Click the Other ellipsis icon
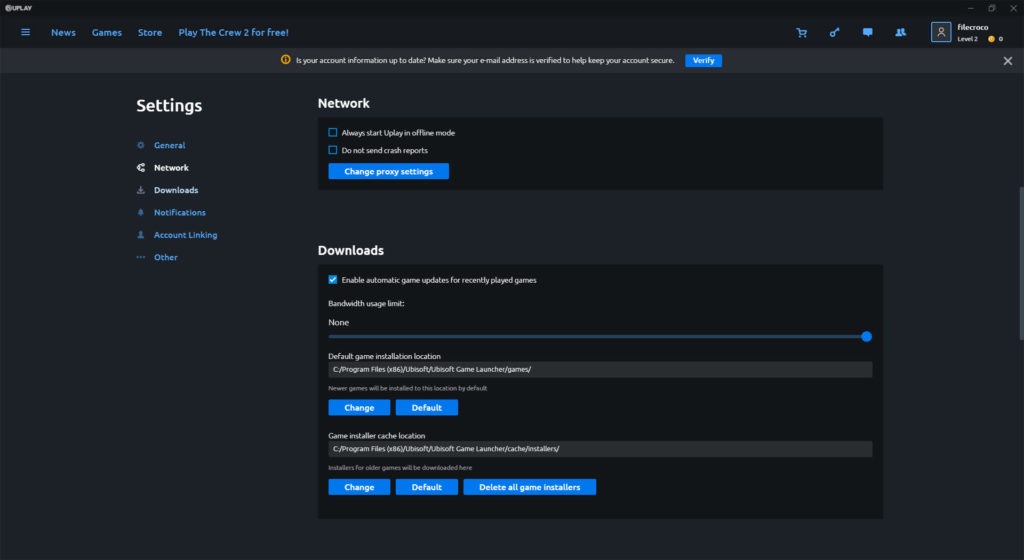The image size is (1024, 560). 140,257
